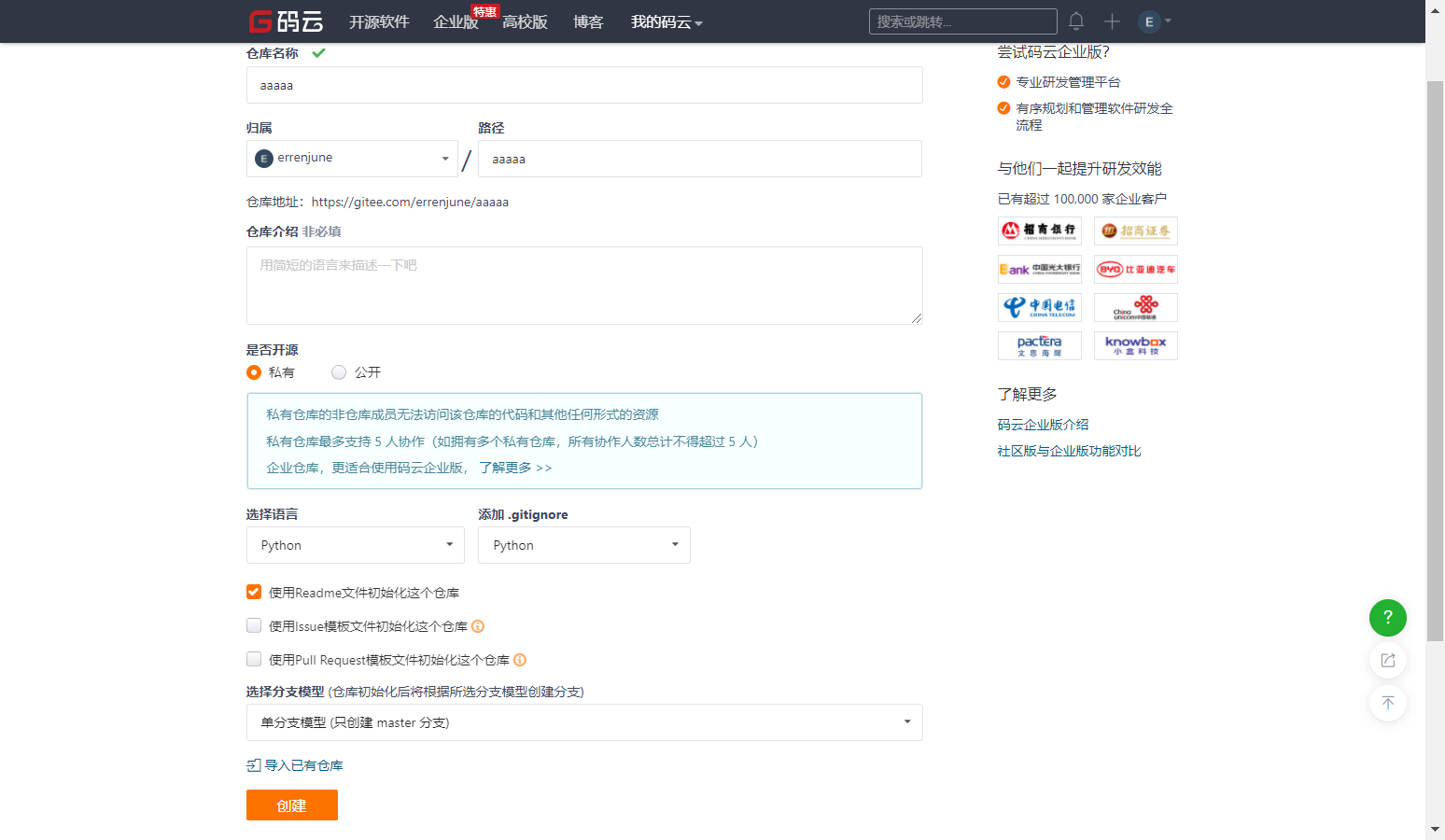Click the external link floating icon
This screenshot has width=1445, height=840.
coord(1387,660)
